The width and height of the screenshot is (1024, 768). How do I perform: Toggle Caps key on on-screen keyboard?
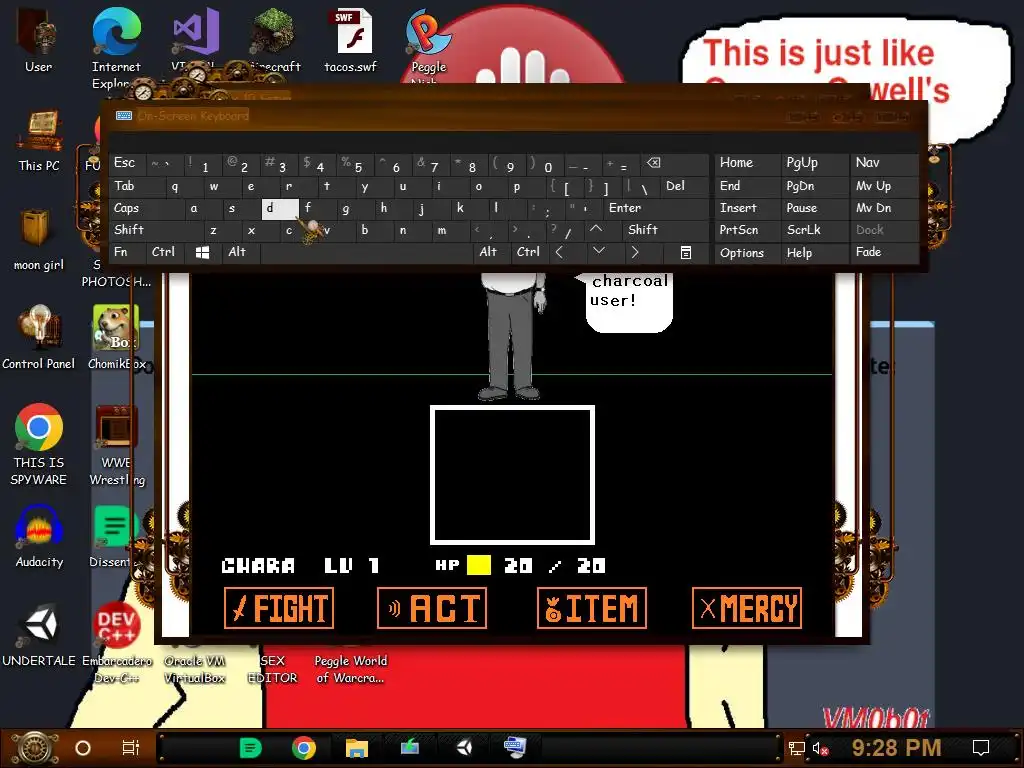(147, 208)
